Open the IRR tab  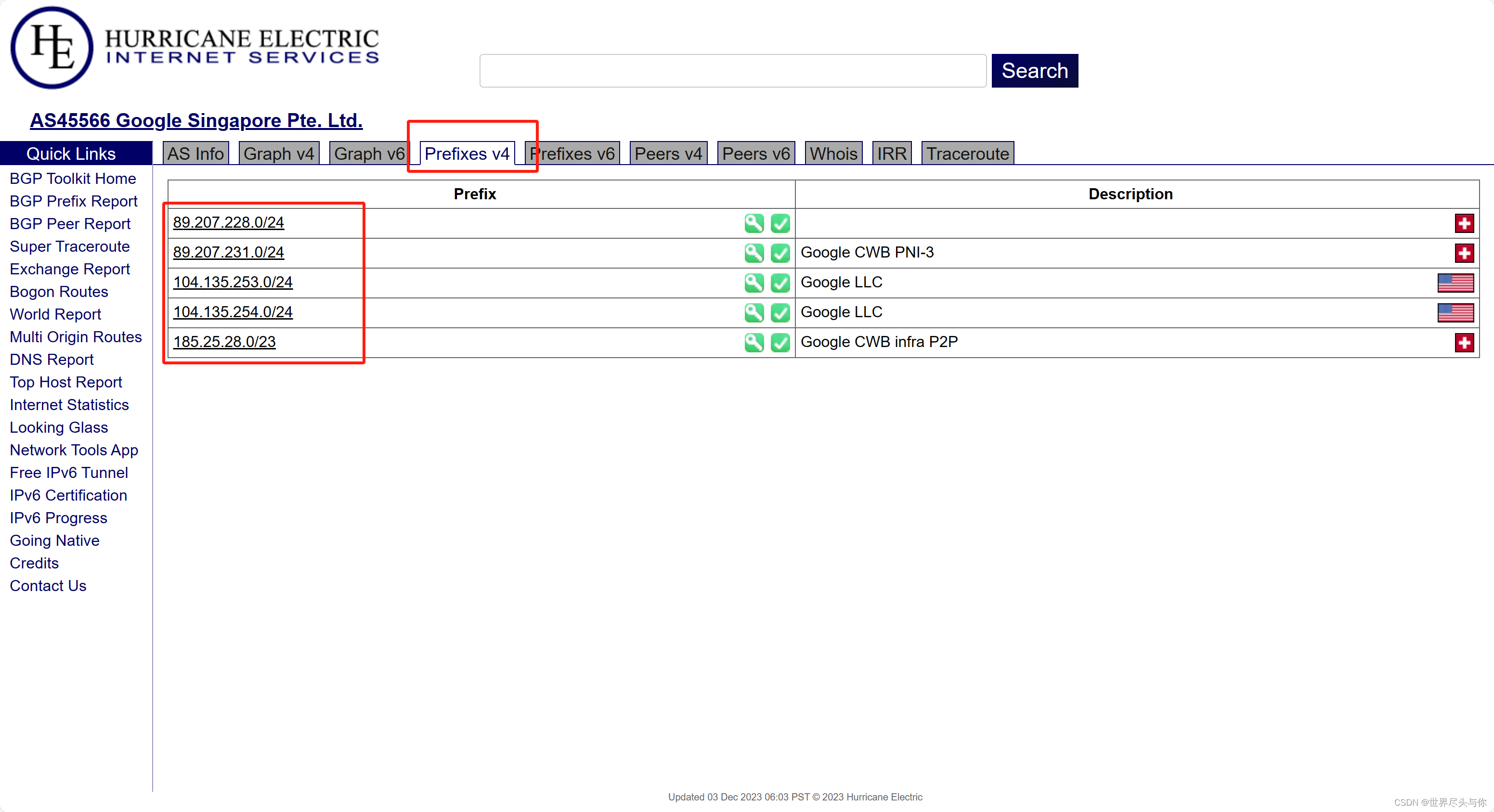pyautogui.click(x=891, y=154)
